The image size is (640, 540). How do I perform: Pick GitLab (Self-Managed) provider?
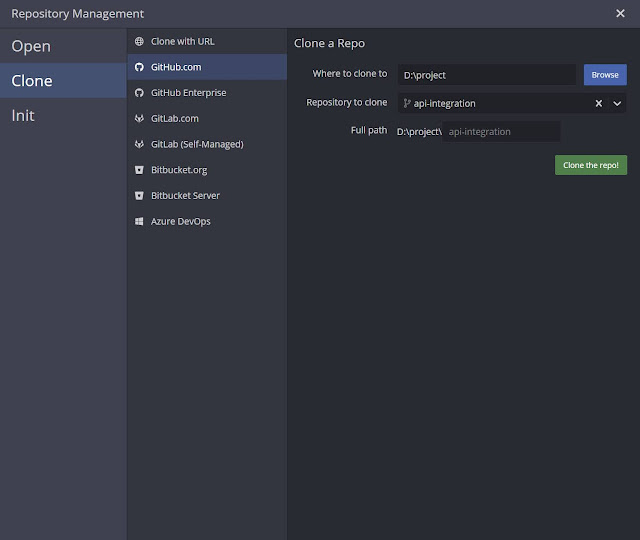point(207,144)
